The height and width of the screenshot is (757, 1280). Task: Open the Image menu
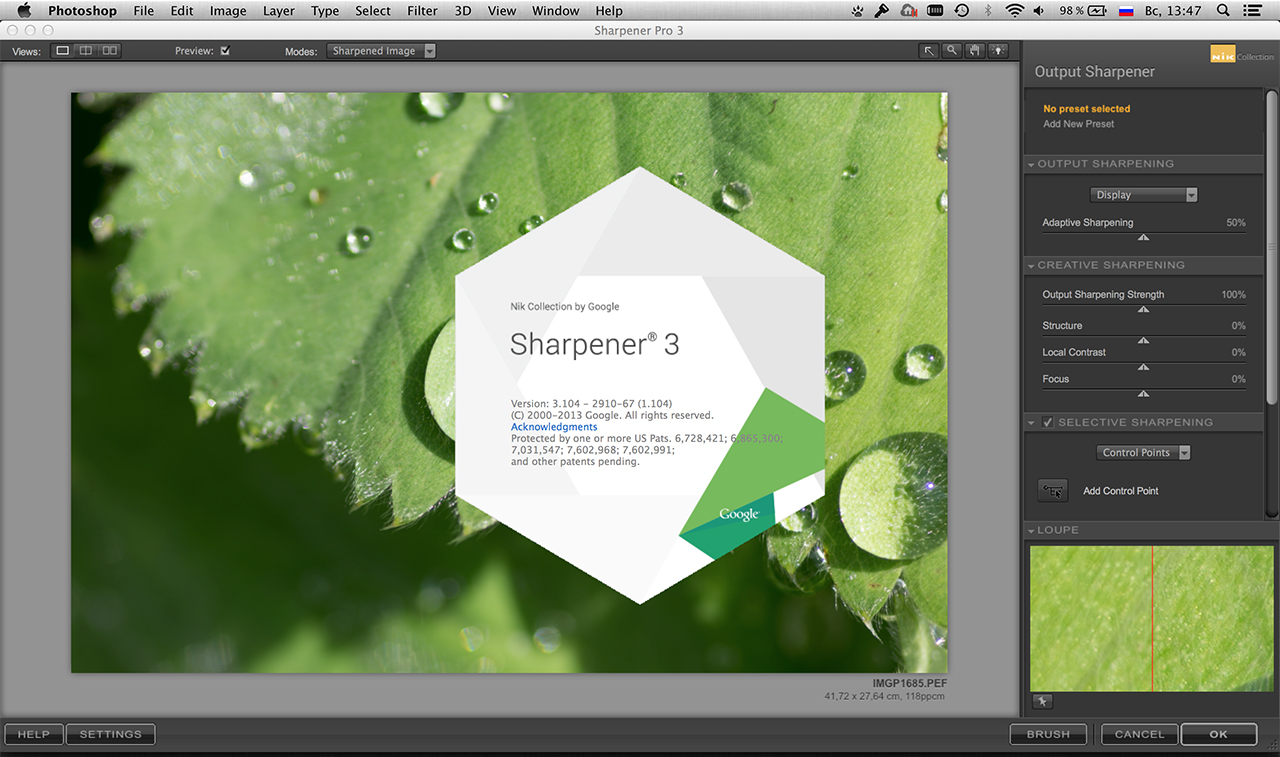click(x=228, y=11)
